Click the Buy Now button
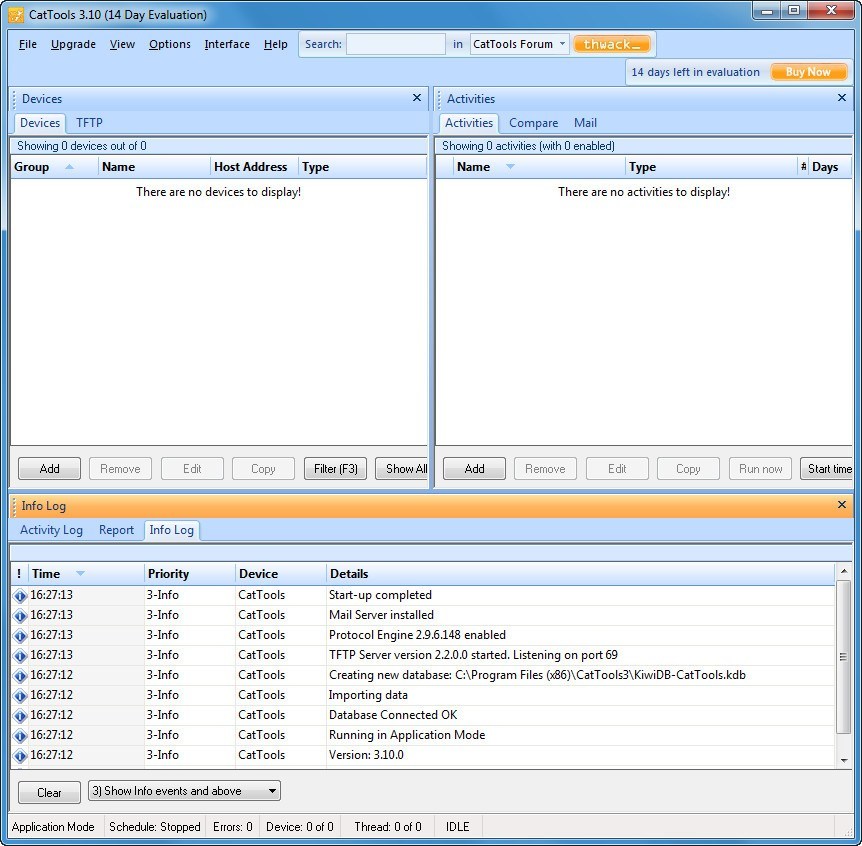The height and width of the screenshot is (846, 862). click(808, 72)
